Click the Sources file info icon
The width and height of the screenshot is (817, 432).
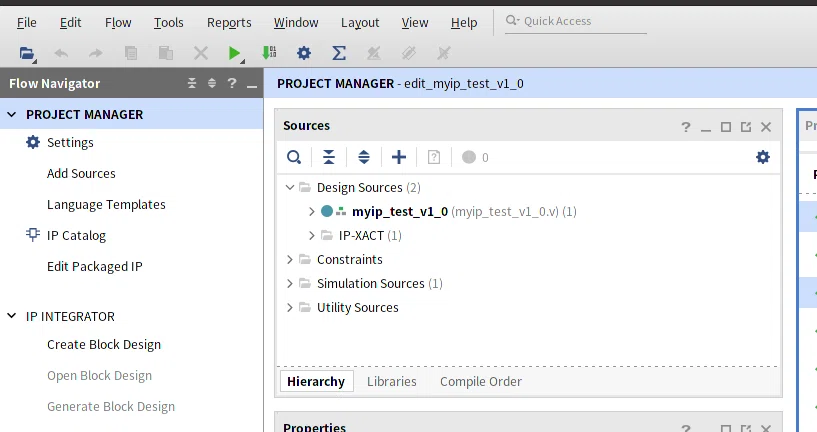coord(434,157)
